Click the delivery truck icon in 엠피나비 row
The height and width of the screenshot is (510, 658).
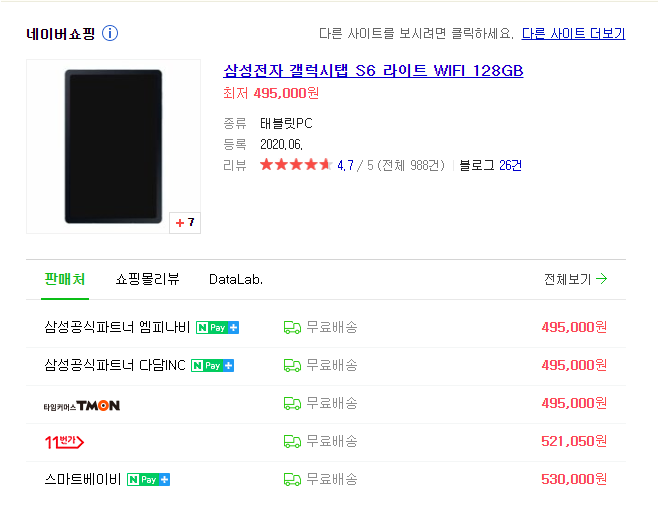click(292, 327)
